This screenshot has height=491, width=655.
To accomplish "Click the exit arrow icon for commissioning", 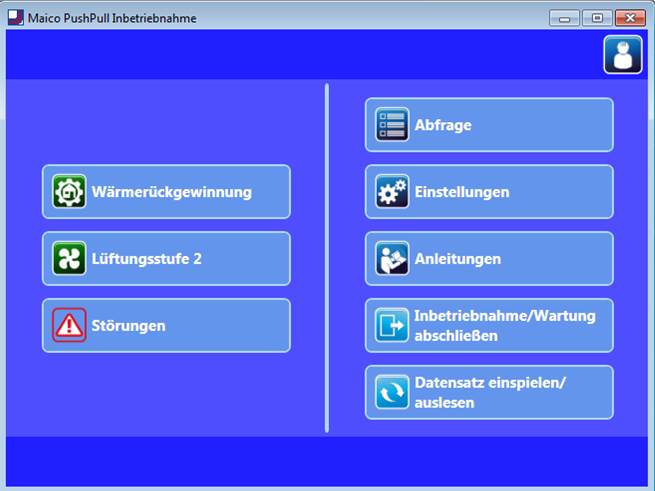I will (x=391, y=325).
